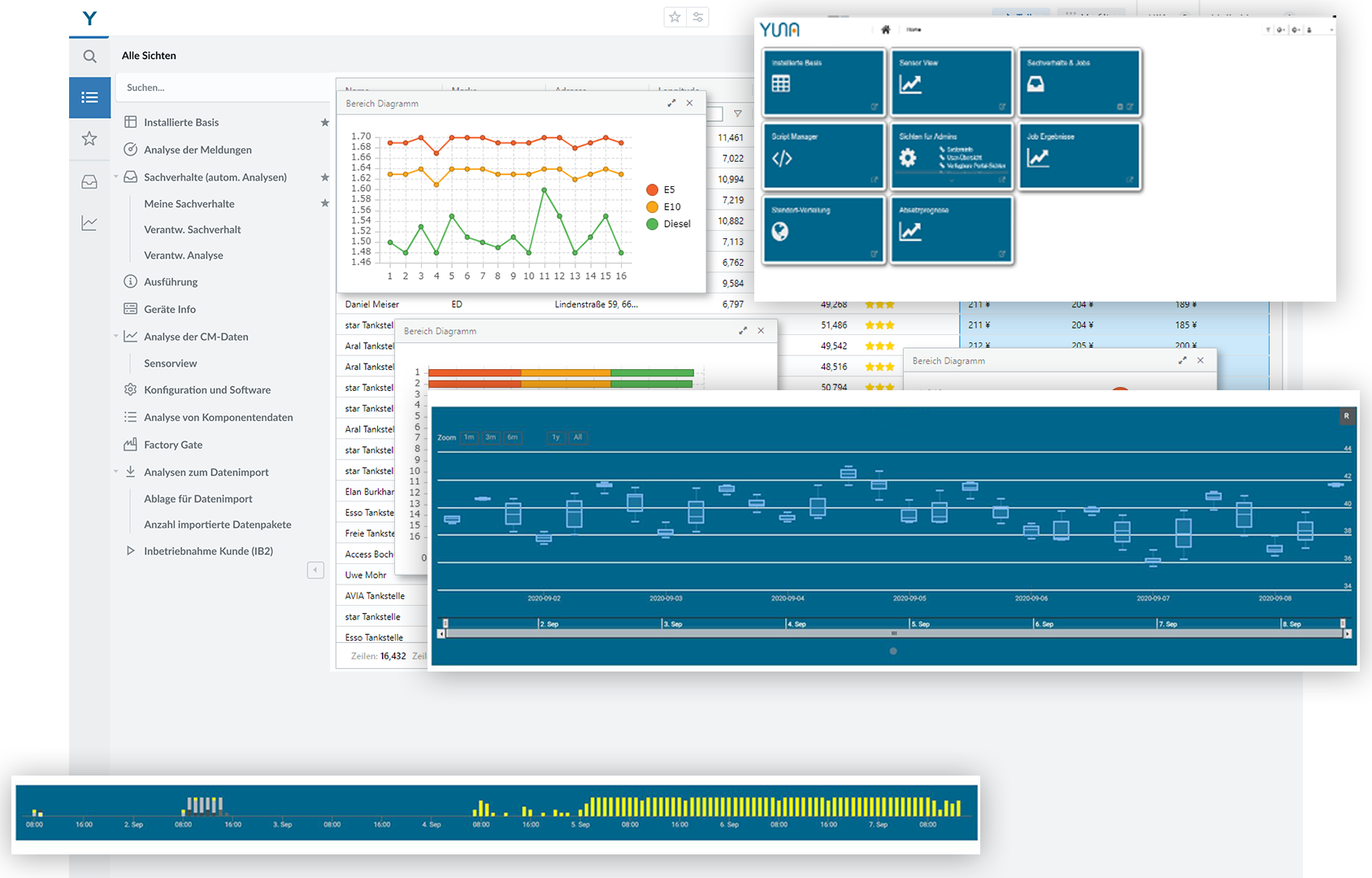Image resolution: width=1372 pixels, height=878 pixels.
Task: Select Factory Gate from the sidebar list
Action: click(x=173, y=445)
